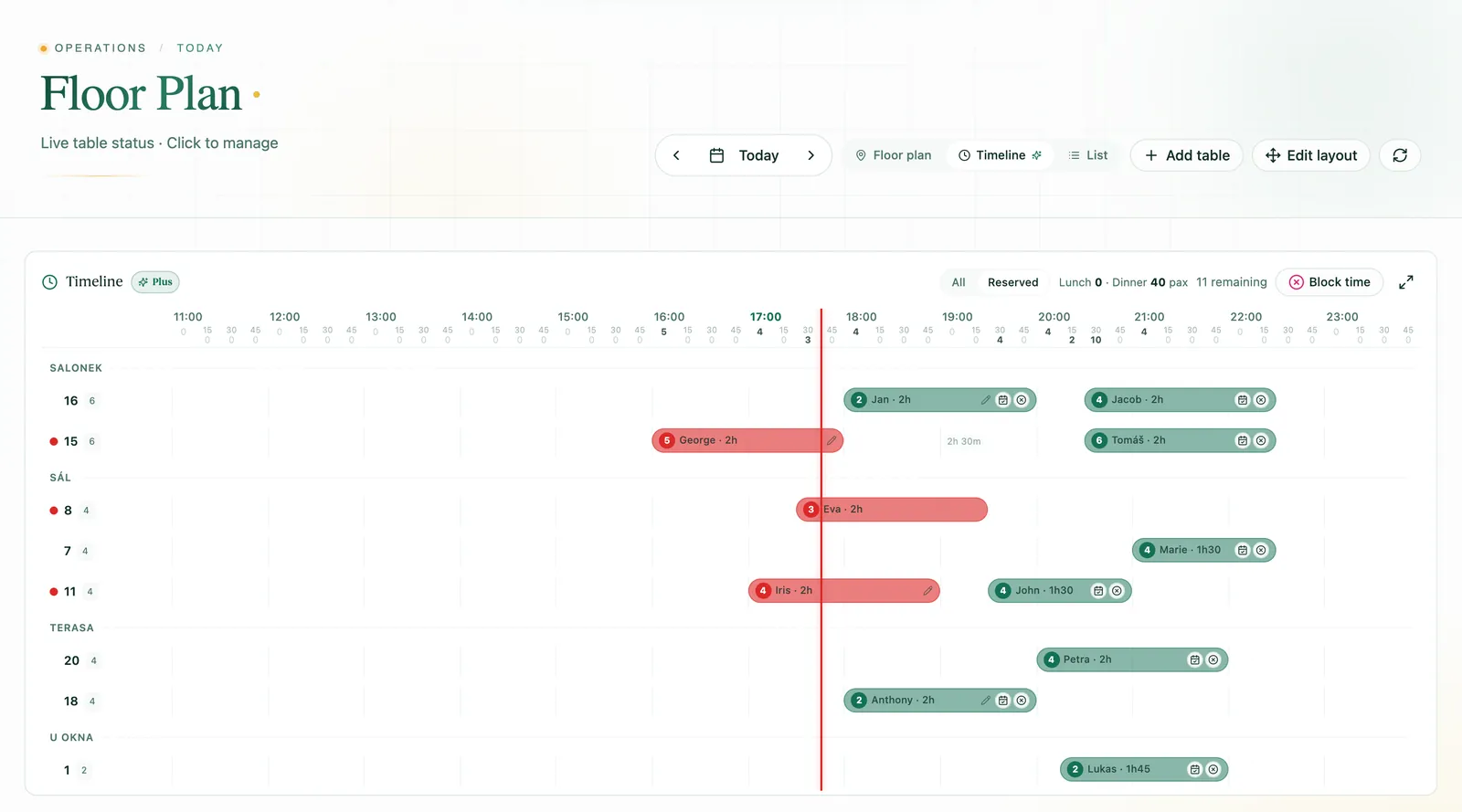Cancel Anthony's reservation with X icon
The image size is (1462, 812).
point(1022,701)
